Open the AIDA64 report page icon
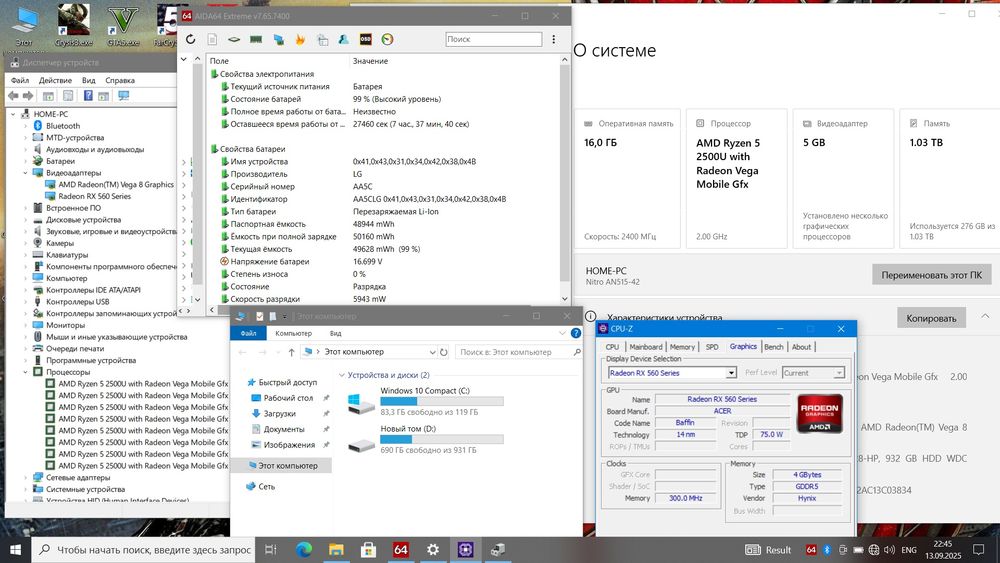Screen dimensions: 1000x563 pyautogui.click(x=212, y=40)
